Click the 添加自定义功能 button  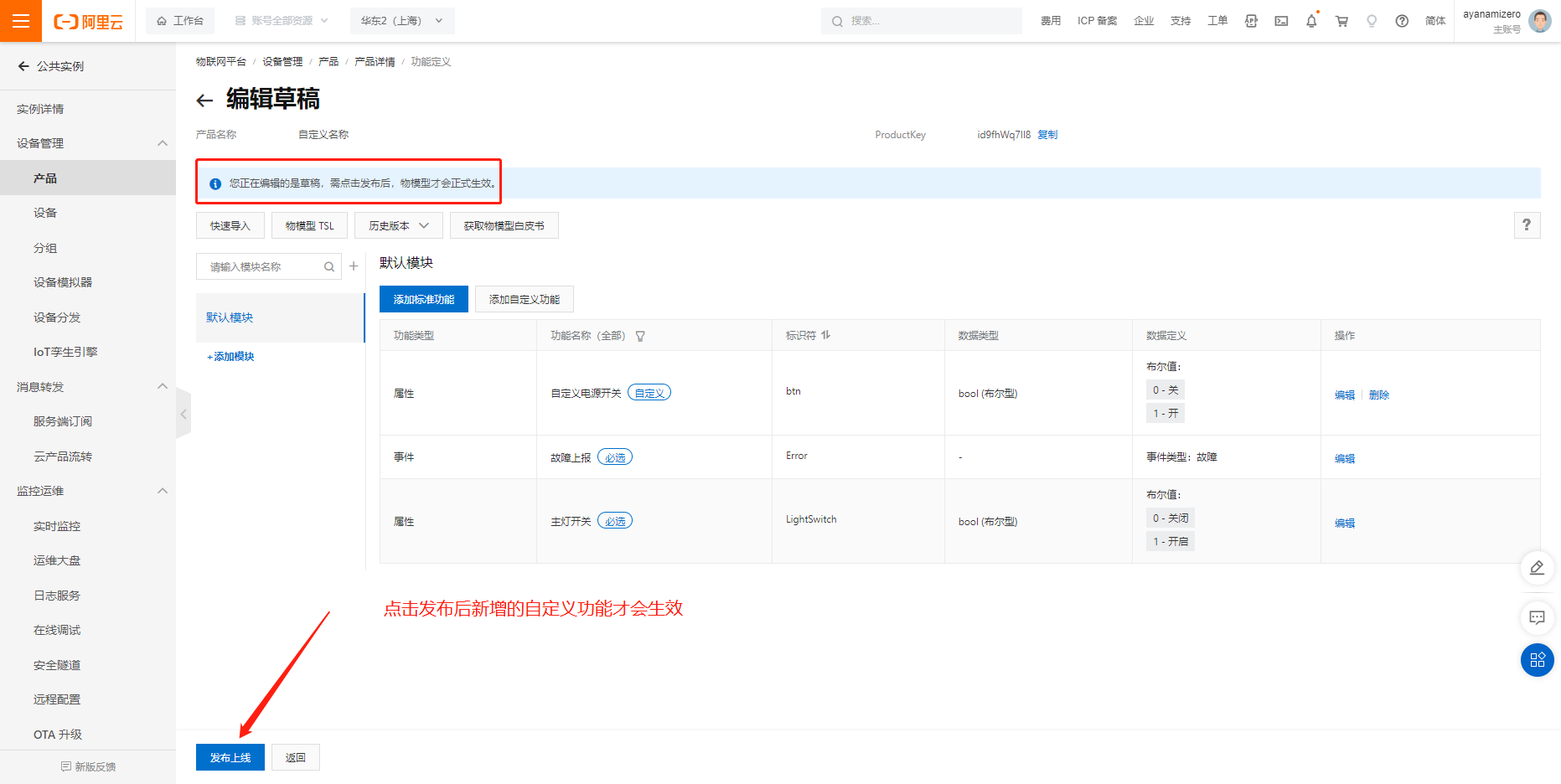coord(524,299)
